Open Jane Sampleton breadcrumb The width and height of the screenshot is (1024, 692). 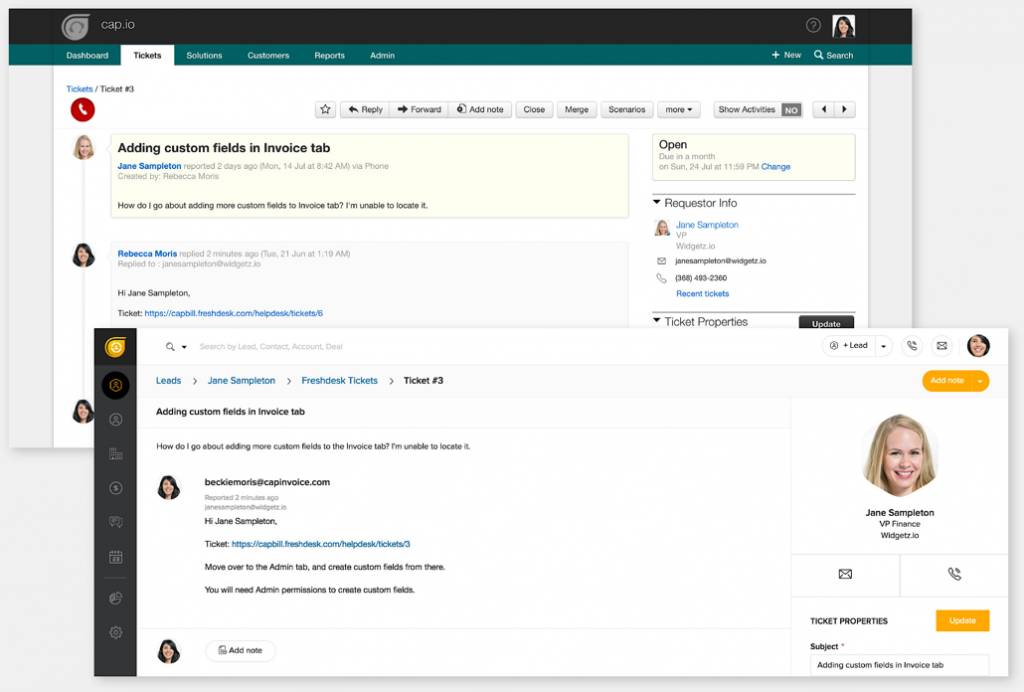[x=241, y=381]
